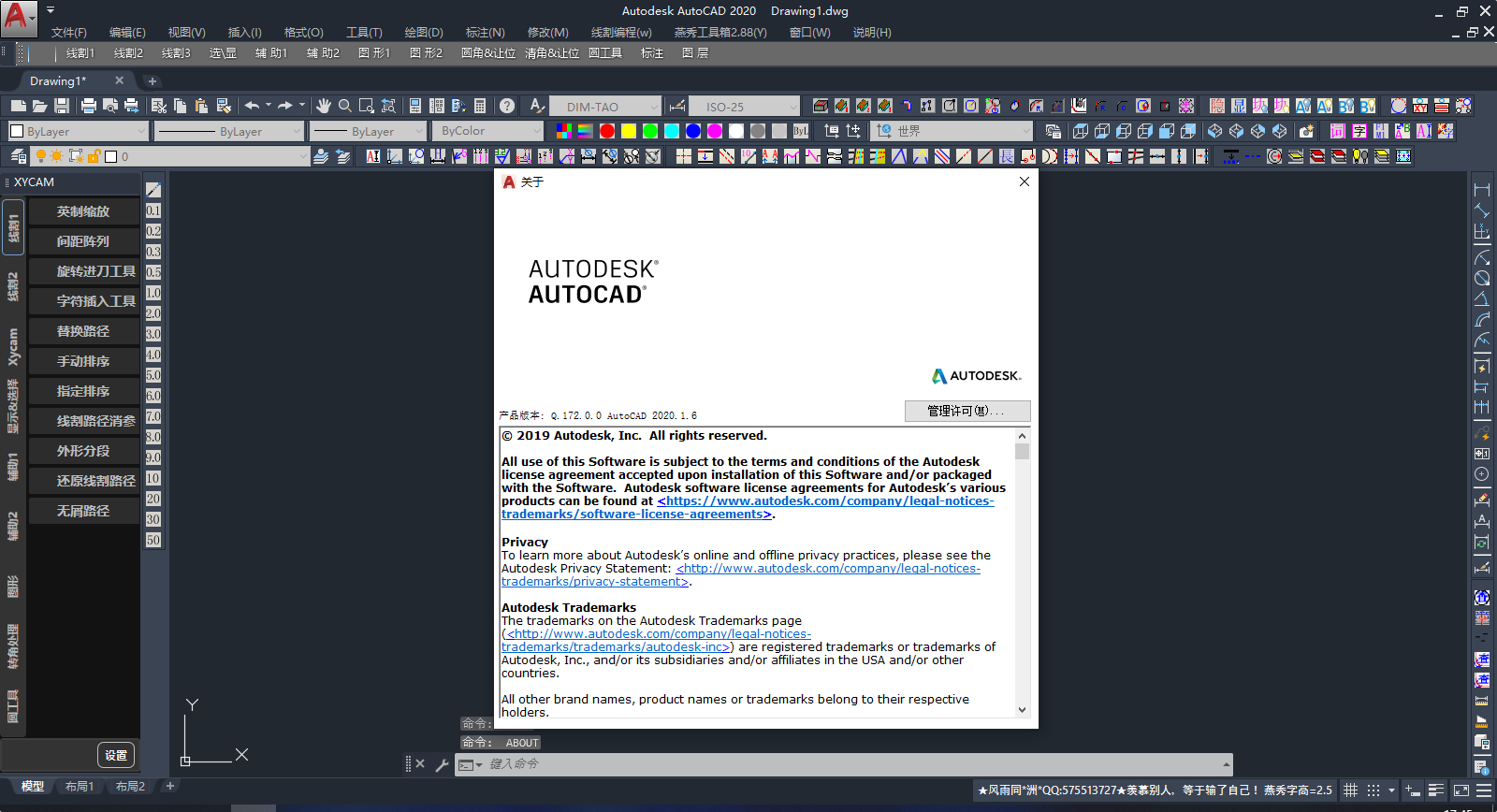
Task: Click the Print Preview icon
Action: pyautogui.click(x=110, y=106)
